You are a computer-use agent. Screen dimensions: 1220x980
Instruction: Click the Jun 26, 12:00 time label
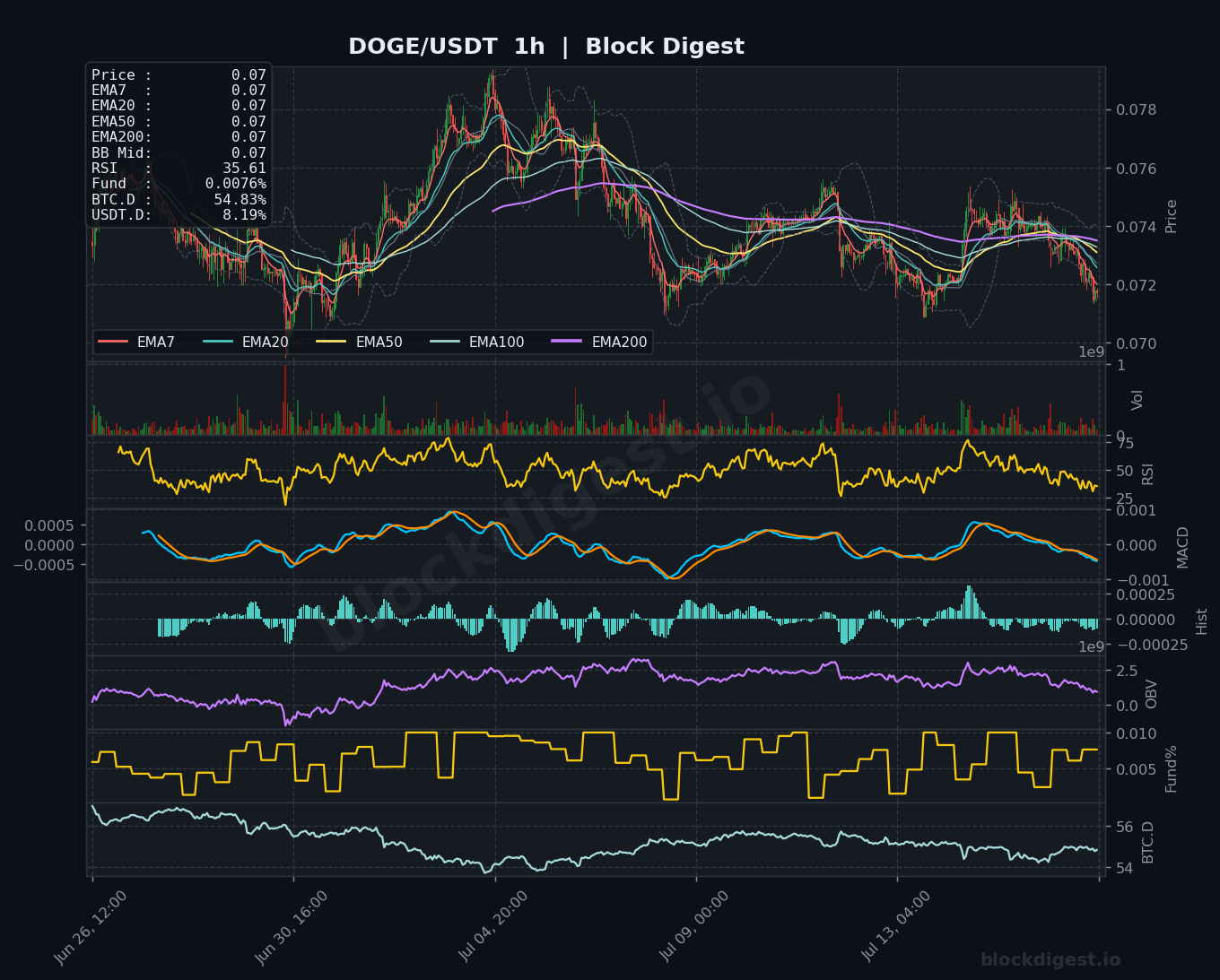pyautogui.click(x=91, y=927)
